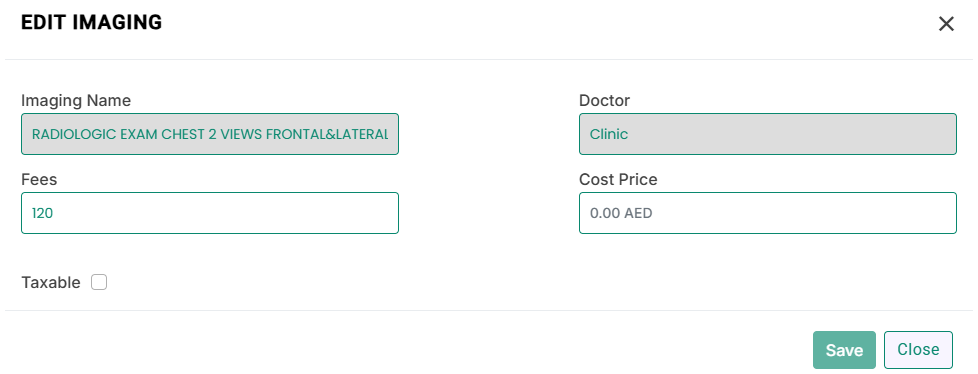Tick the Taxable checkbox
This screenshot has height=374, width=978.
click(99, 282)
